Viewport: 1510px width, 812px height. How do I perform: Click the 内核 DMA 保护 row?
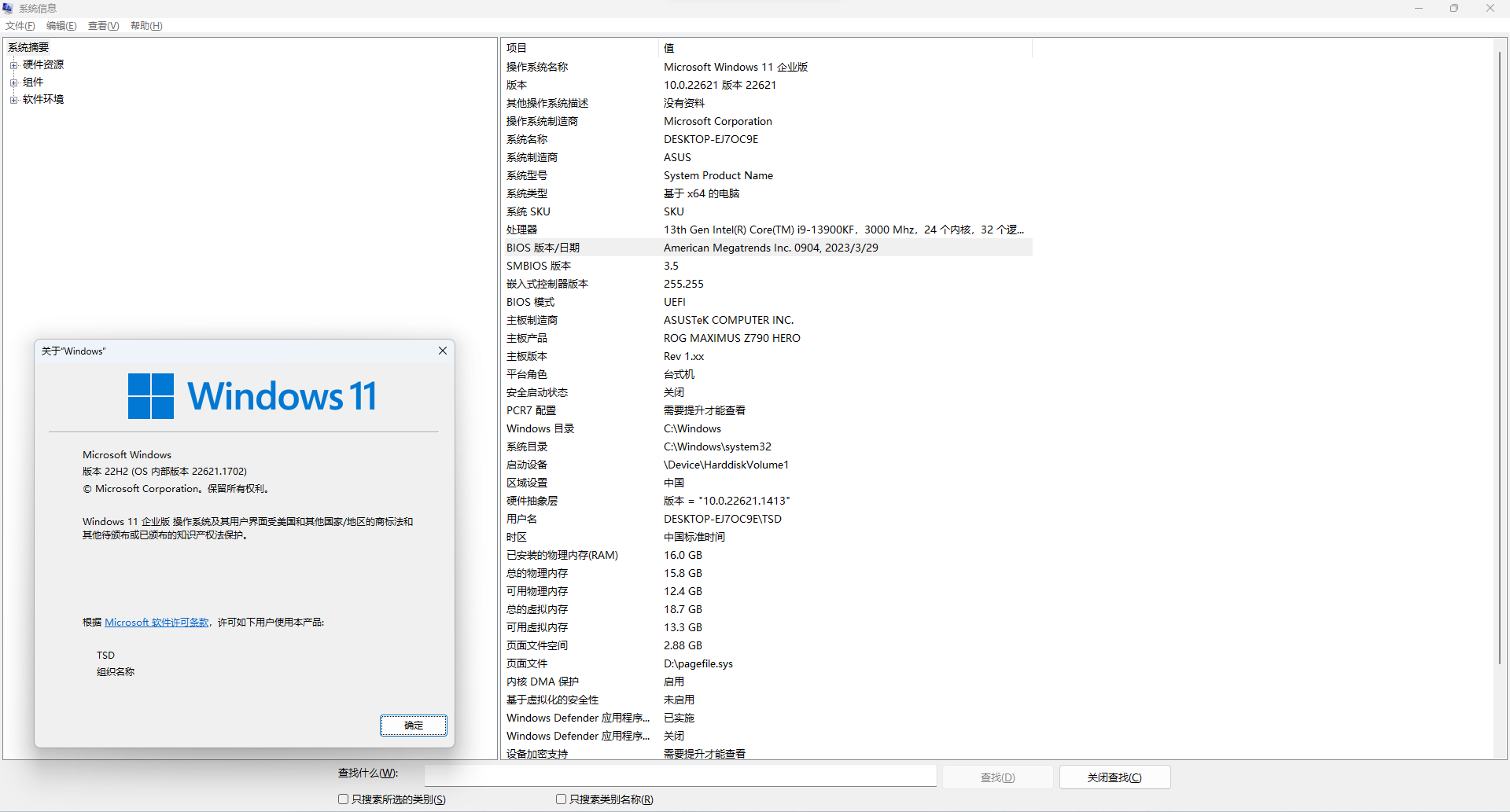tap(767, 682)
